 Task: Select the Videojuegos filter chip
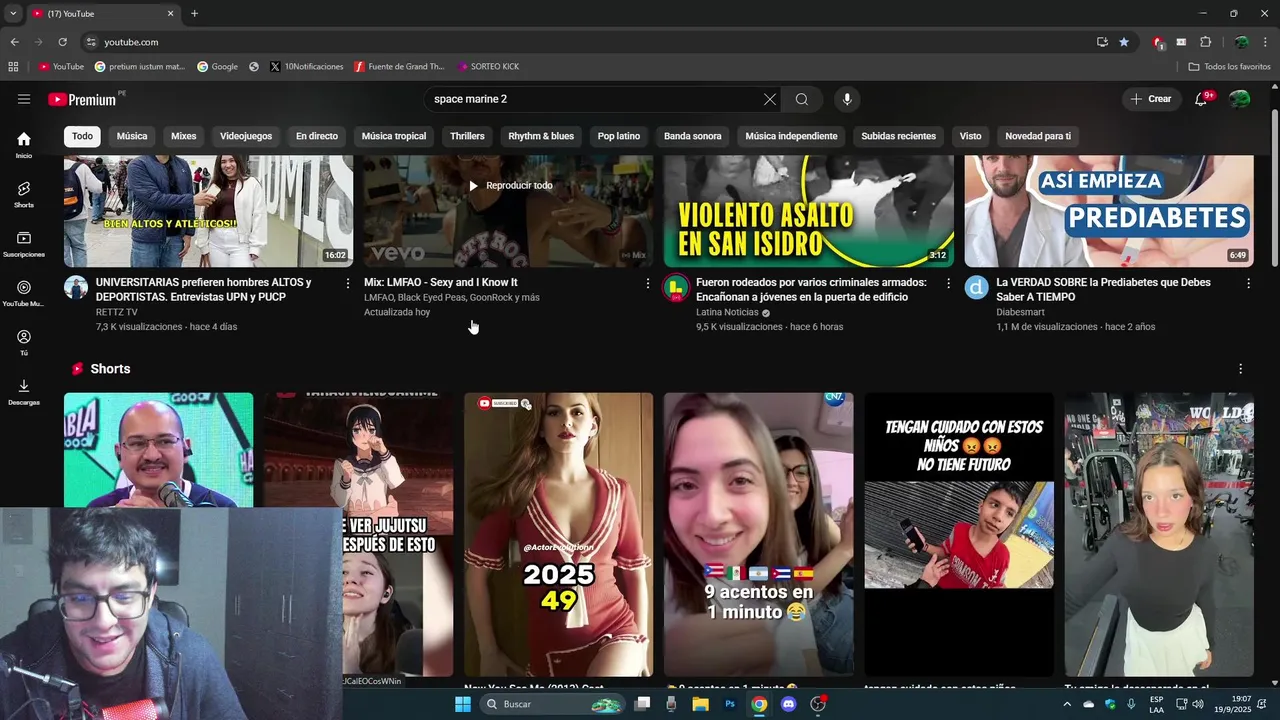[x=246, y=136]
